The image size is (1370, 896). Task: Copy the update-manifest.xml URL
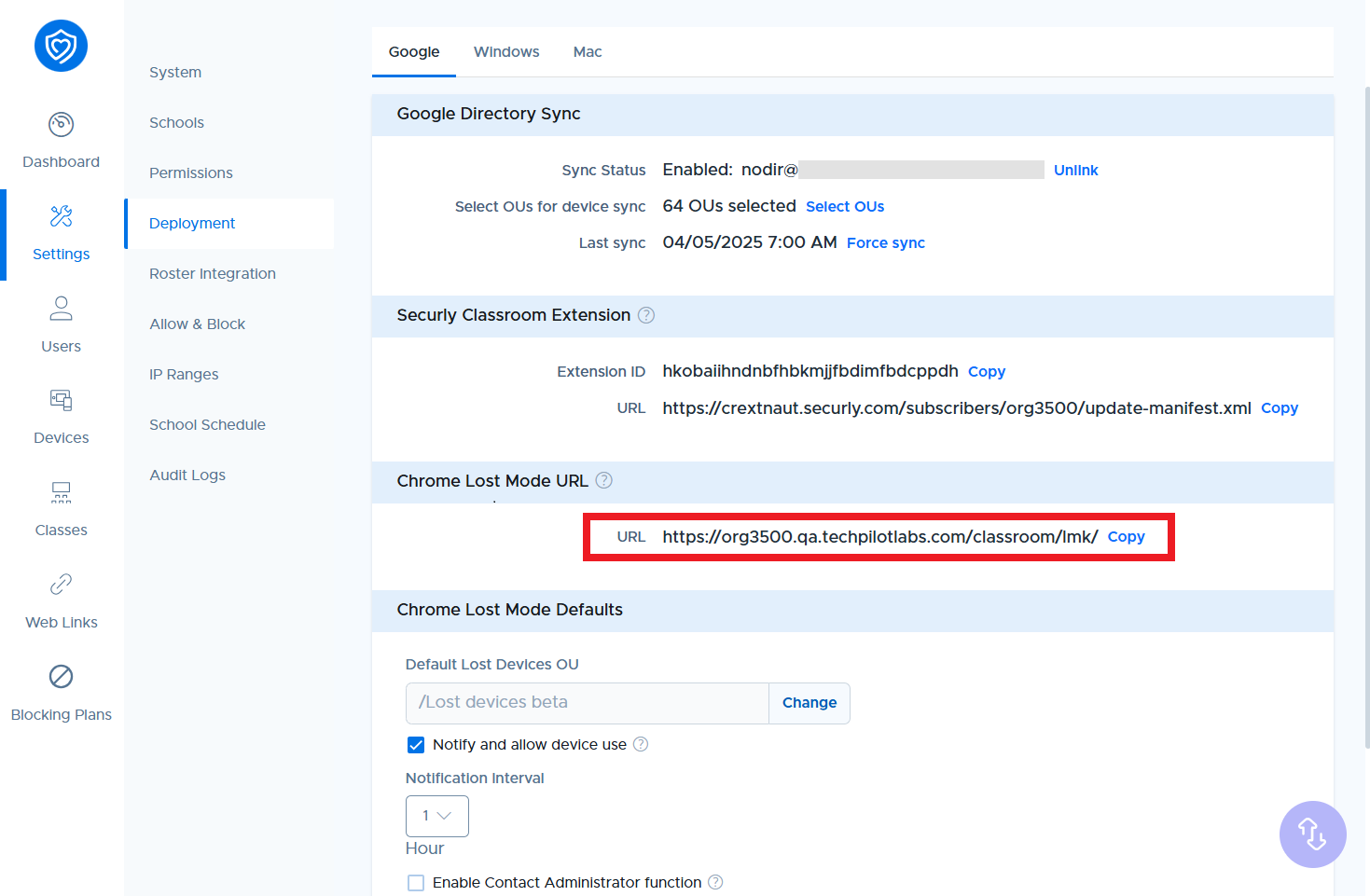click(x=1280, y=408)
